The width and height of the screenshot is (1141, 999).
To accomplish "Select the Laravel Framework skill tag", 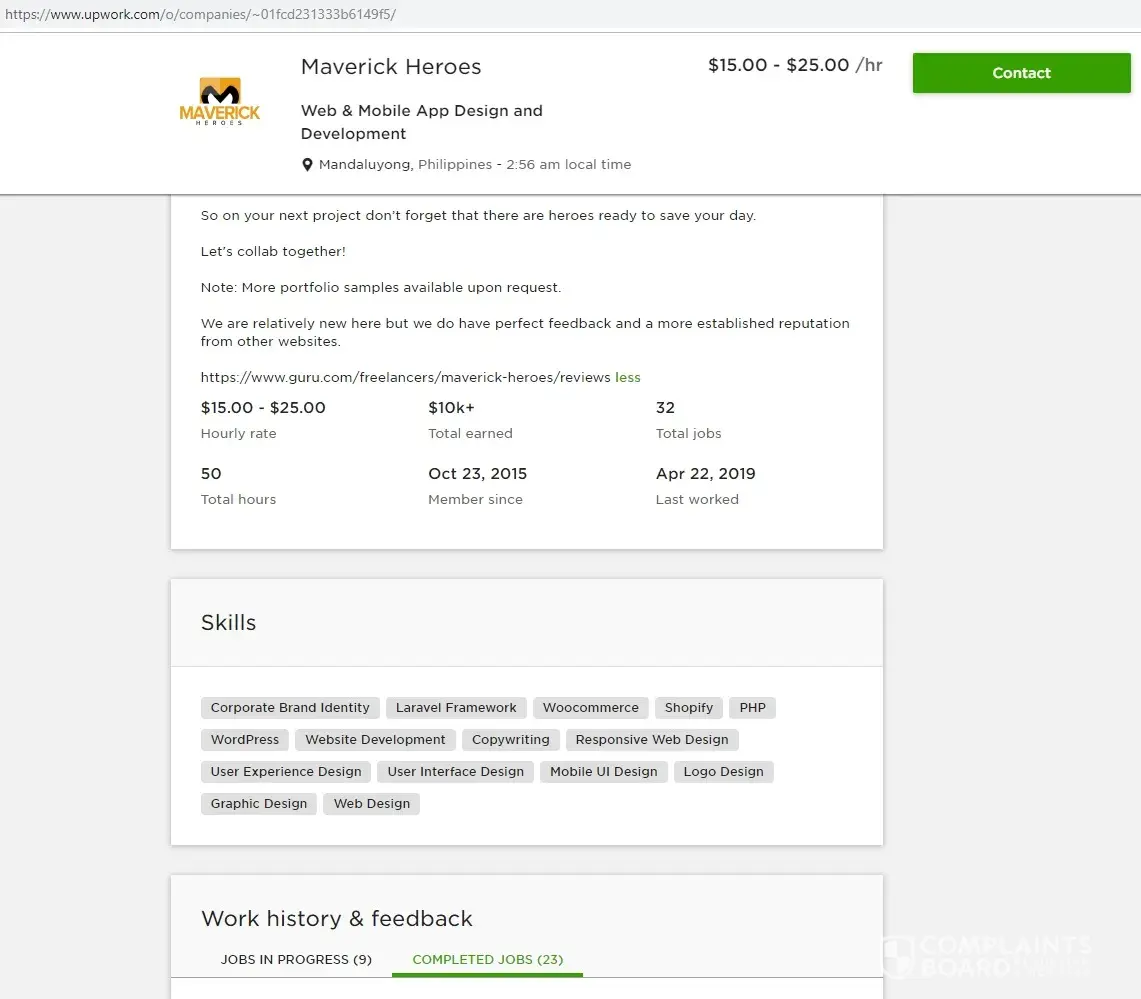I will [456, 708].
